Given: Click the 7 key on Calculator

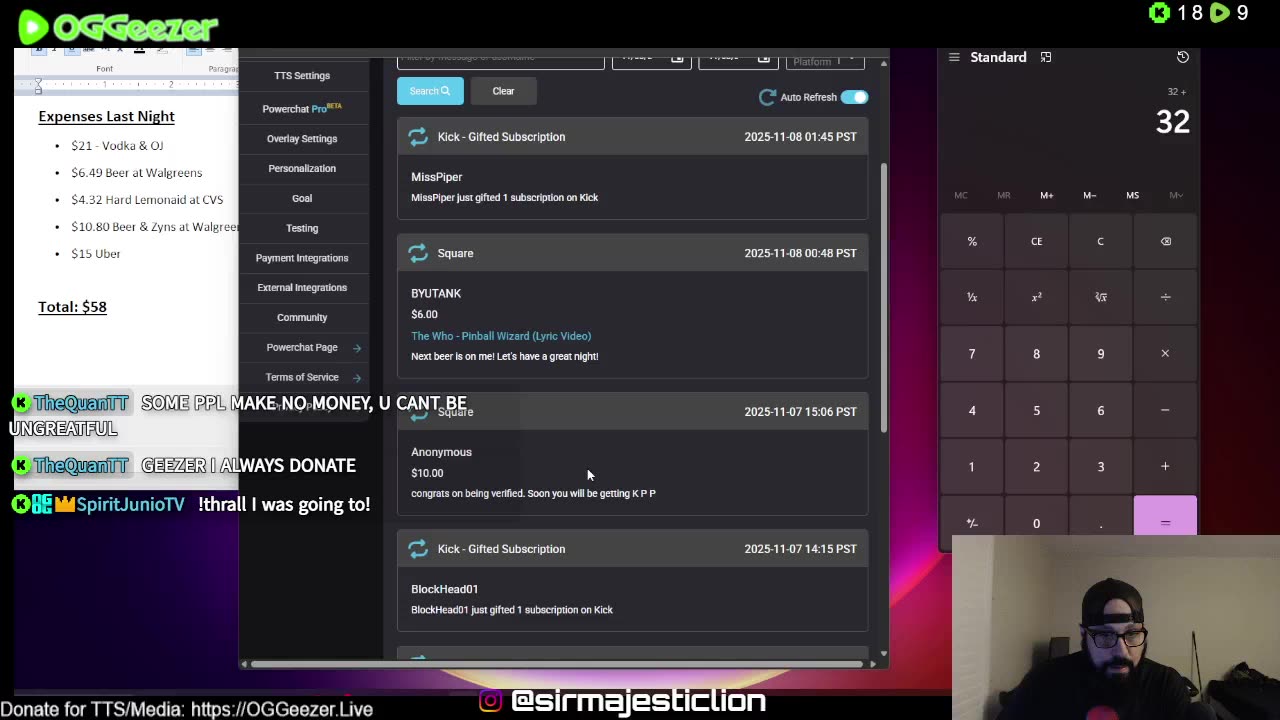Looking at the screenshot, I should [972, 353].
